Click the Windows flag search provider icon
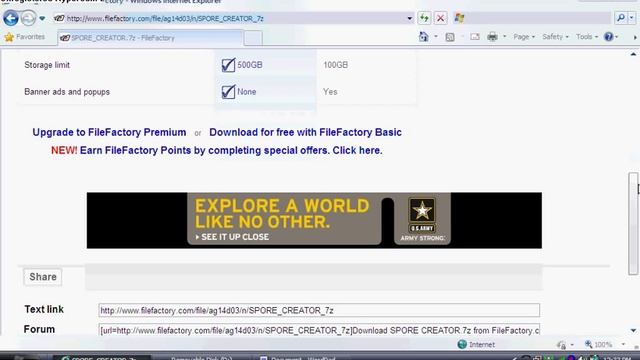Viewport: 640px width, 360px height. coord(459,18)
